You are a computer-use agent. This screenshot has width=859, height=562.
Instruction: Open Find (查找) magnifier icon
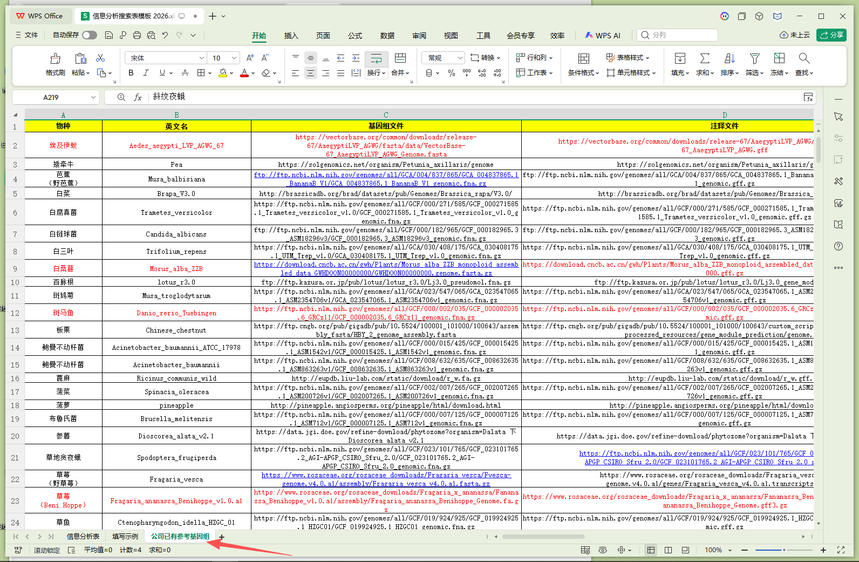pos(803,59)
